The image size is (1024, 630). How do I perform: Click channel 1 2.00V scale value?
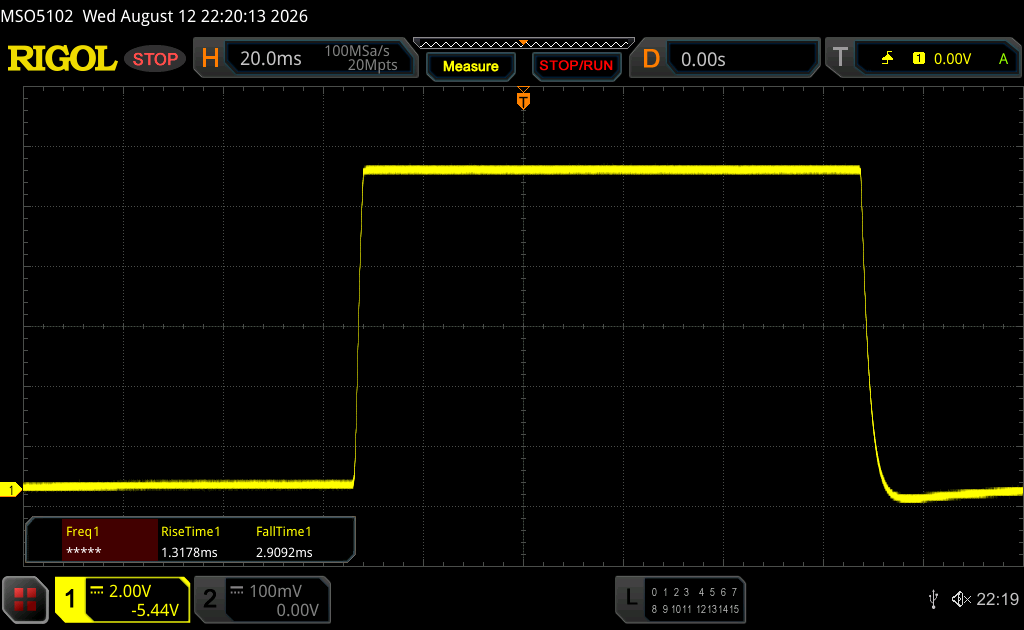coord(130,591)
